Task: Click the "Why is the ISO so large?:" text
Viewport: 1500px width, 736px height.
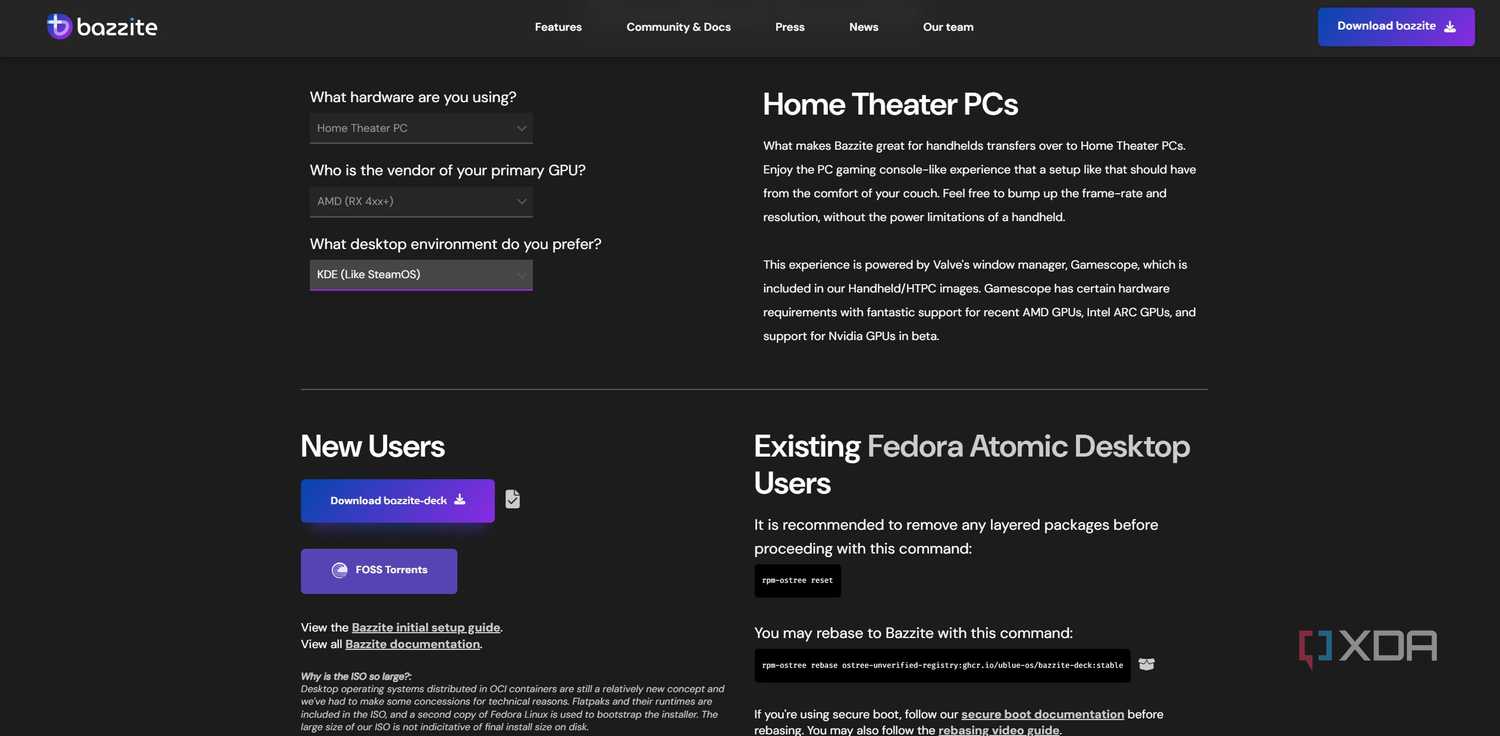Action: (356, 677)
